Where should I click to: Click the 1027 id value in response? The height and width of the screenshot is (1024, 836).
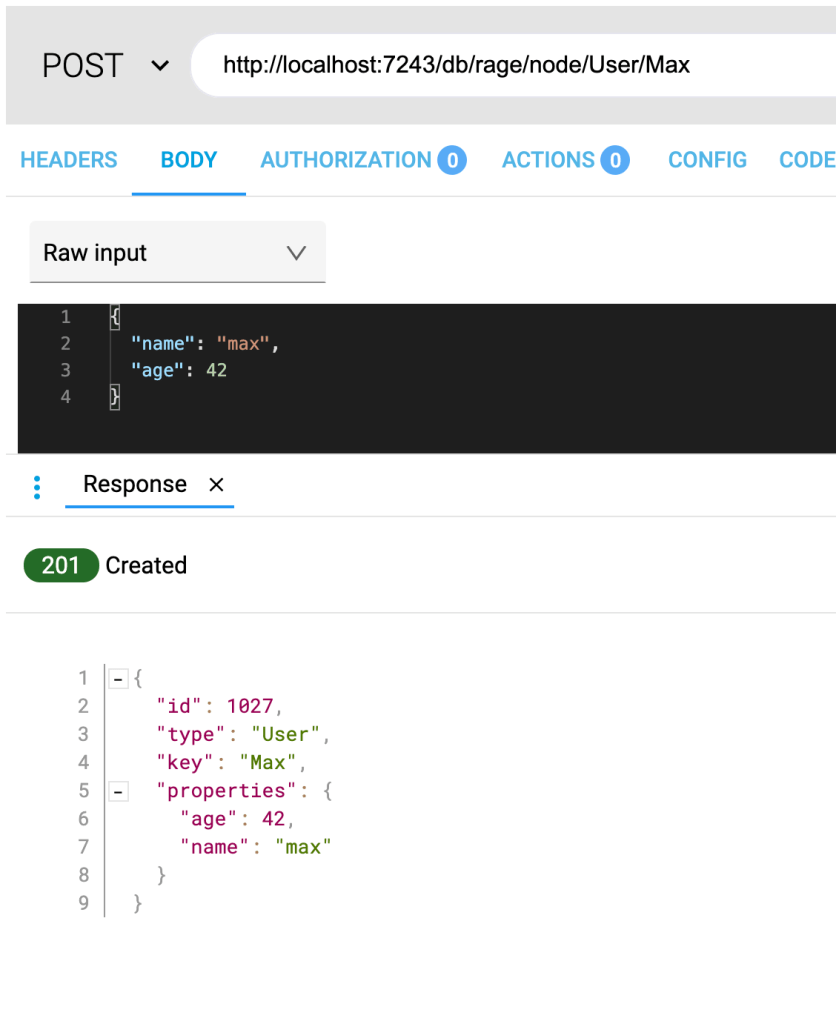point(249,707)
